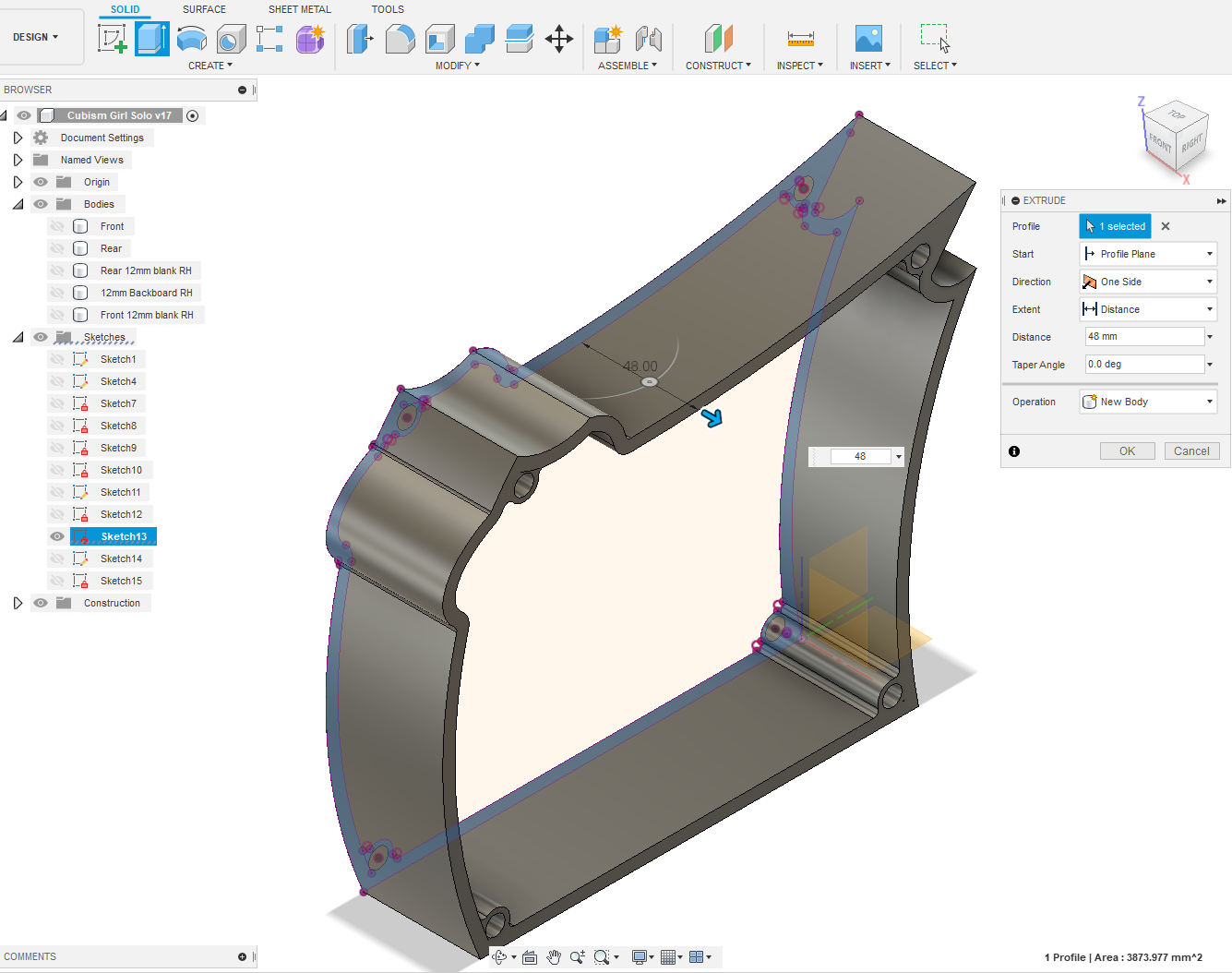1232x973 pixels.
Task: Confirm extrude with OK button
Action: [1128, 451]
